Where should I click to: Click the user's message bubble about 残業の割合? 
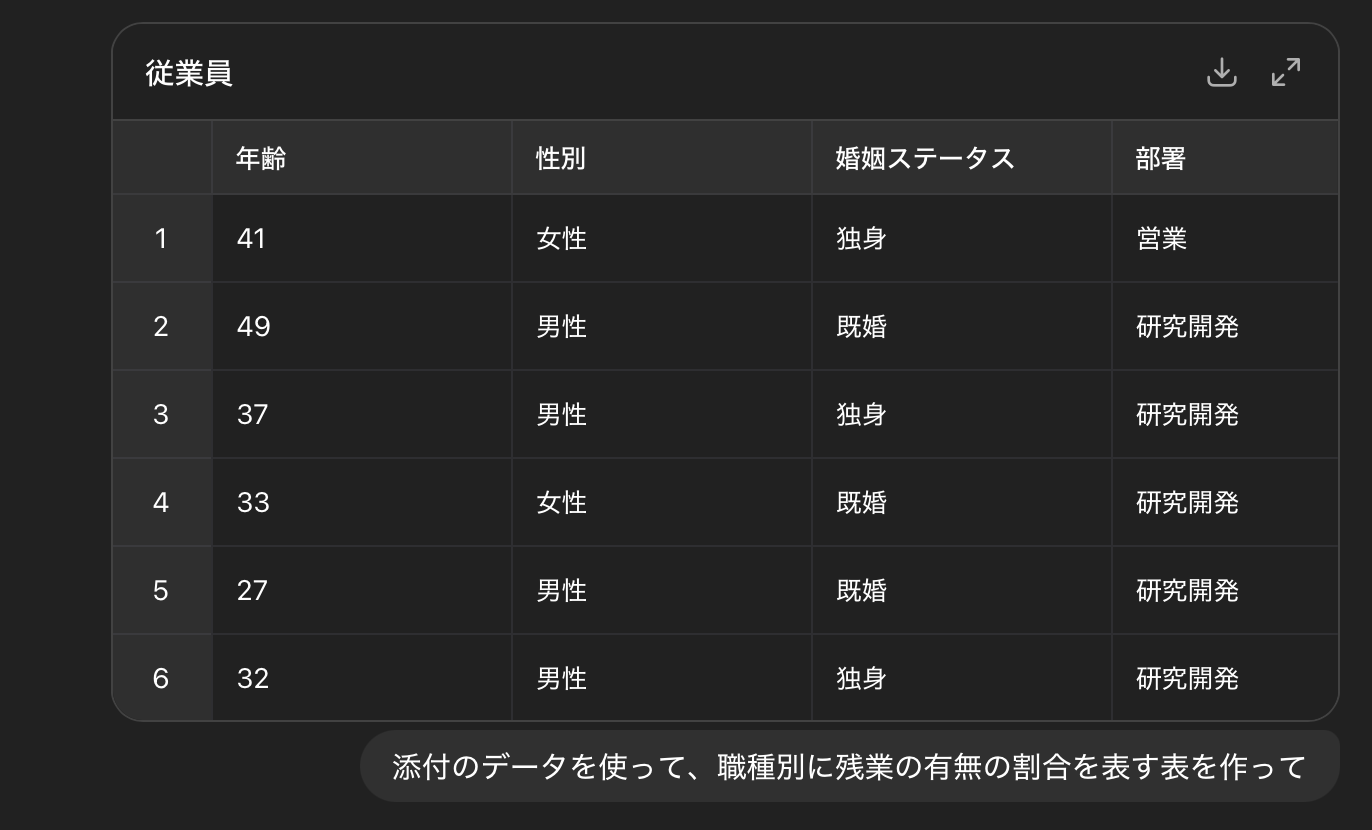tap(848, 765)
